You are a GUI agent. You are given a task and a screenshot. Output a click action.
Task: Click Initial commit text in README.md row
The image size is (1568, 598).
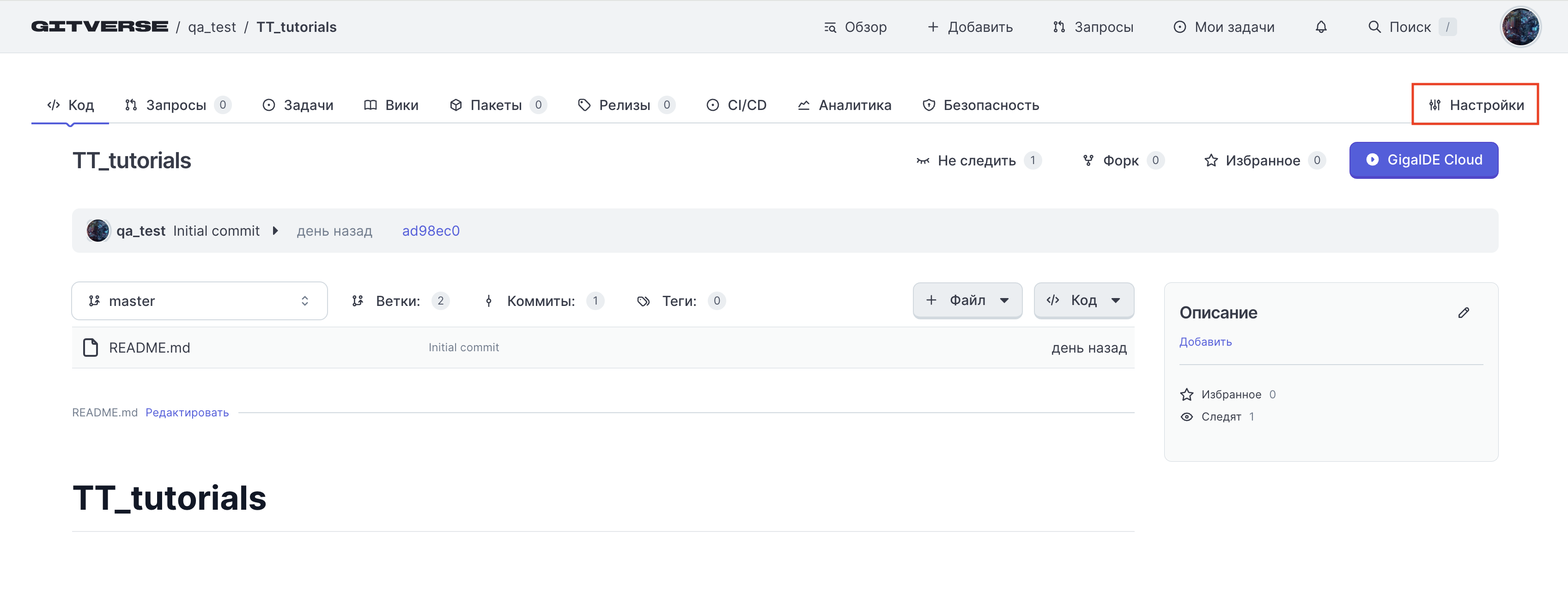click(464, 347)
